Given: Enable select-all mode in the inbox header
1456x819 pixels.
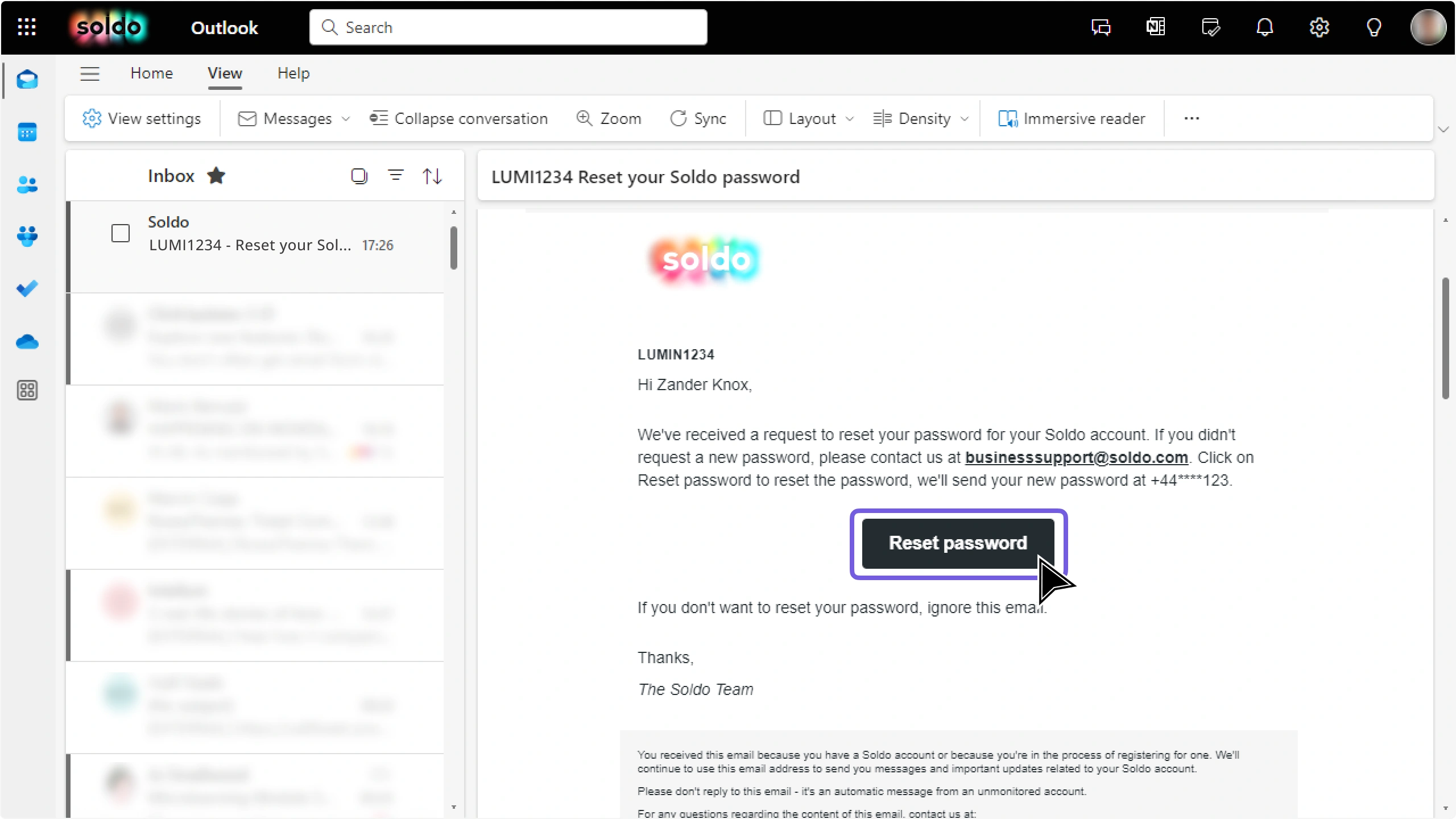Looking at the screenshot, I should click(359, 176).
